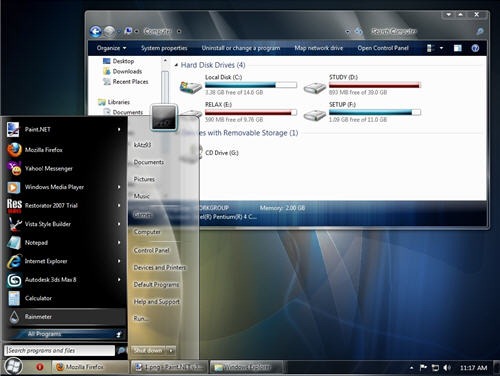Open Default Programs

coord(156,284)
